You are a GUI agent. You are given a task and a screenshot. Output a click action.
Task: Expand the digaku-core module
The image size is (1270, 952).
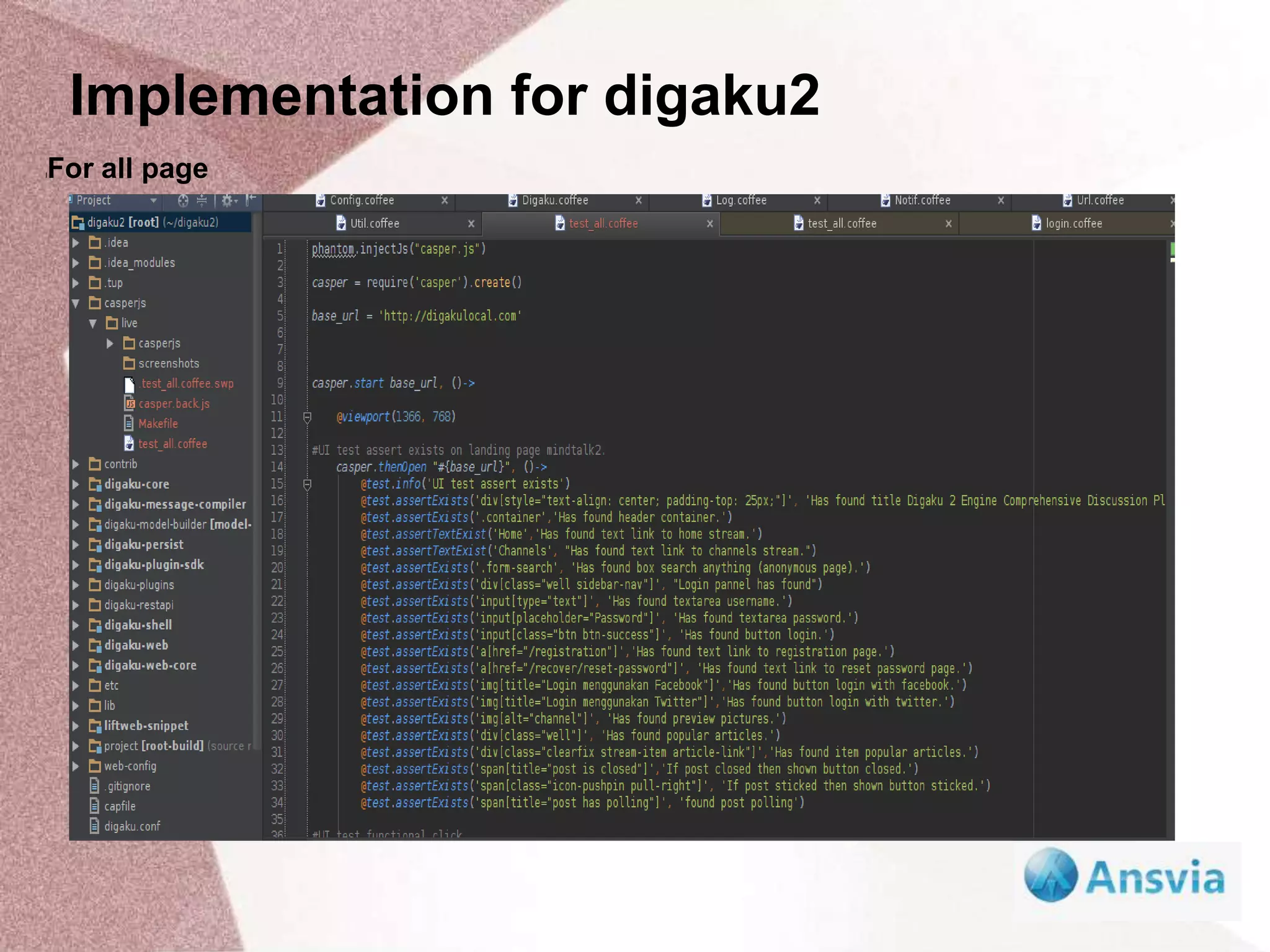tap(76, 485)
